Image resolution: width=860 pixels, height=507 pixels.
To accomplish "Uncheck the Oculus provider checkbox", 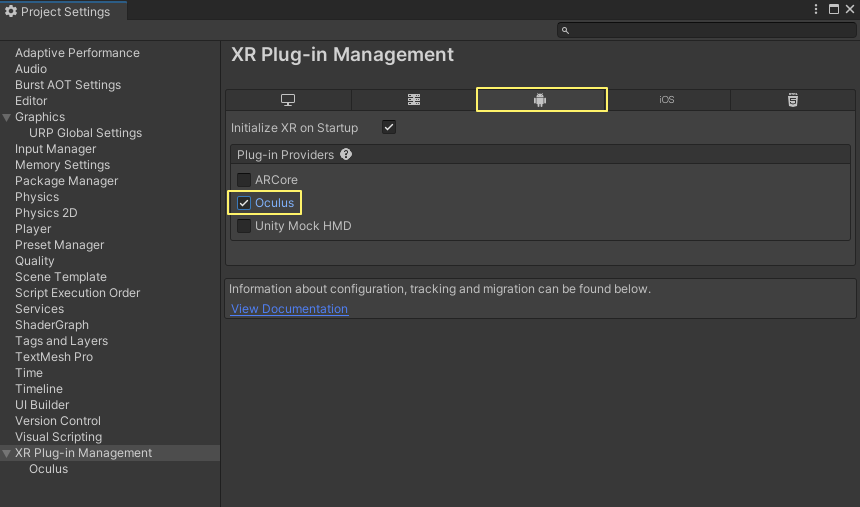I will click(244, 203).
